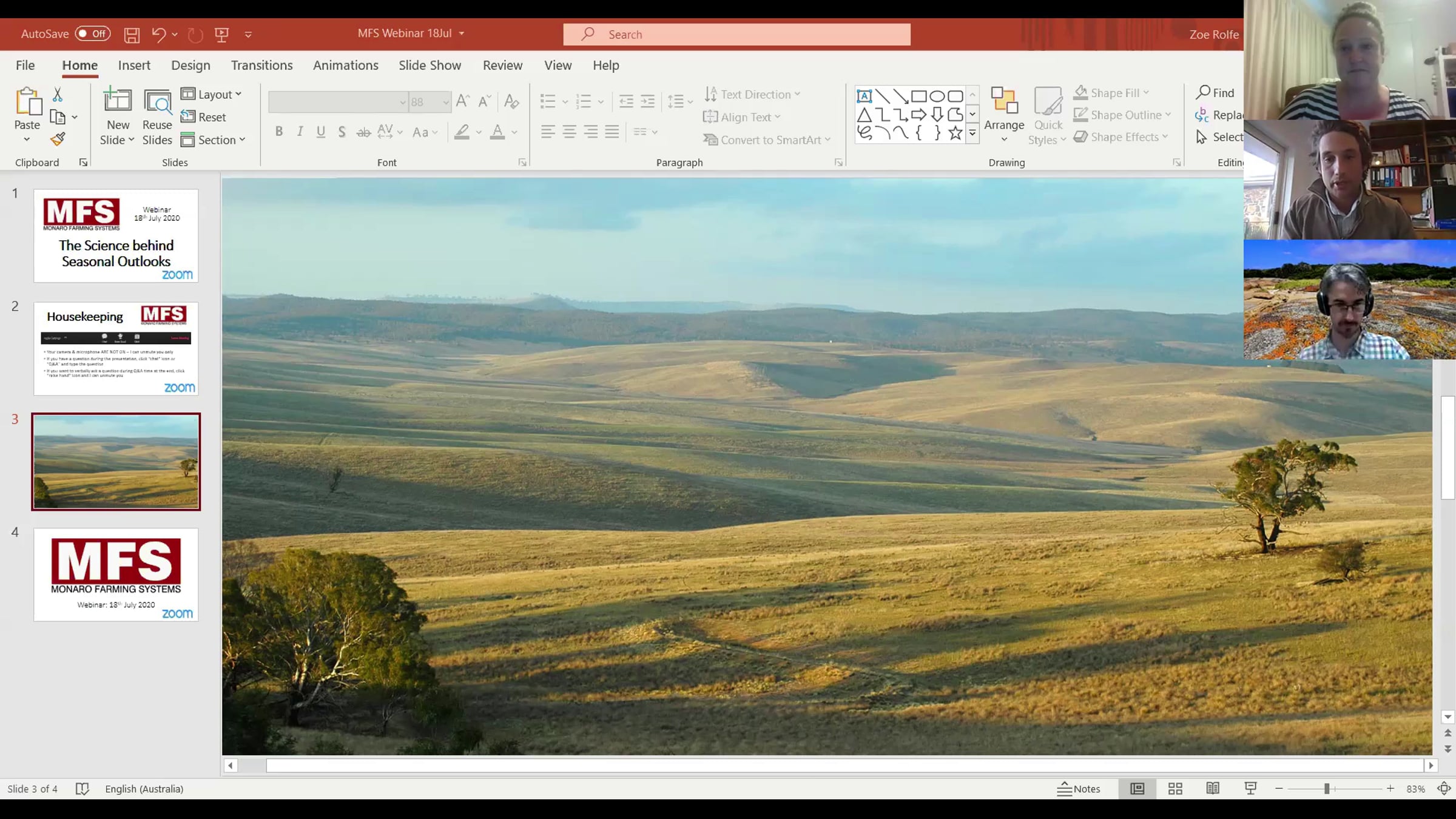
Task: Click the zoom in plus button
Action: pos(1390,789)
